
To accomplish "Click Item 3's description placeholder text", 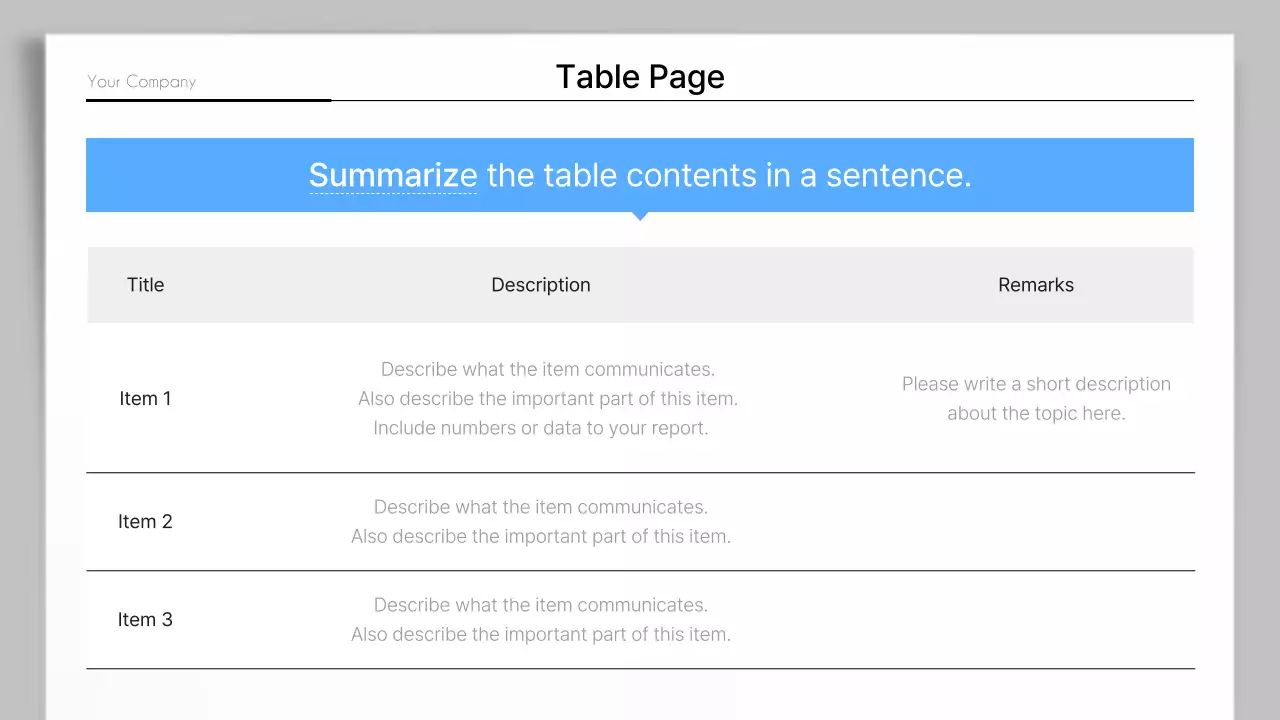I will [540, 619].
